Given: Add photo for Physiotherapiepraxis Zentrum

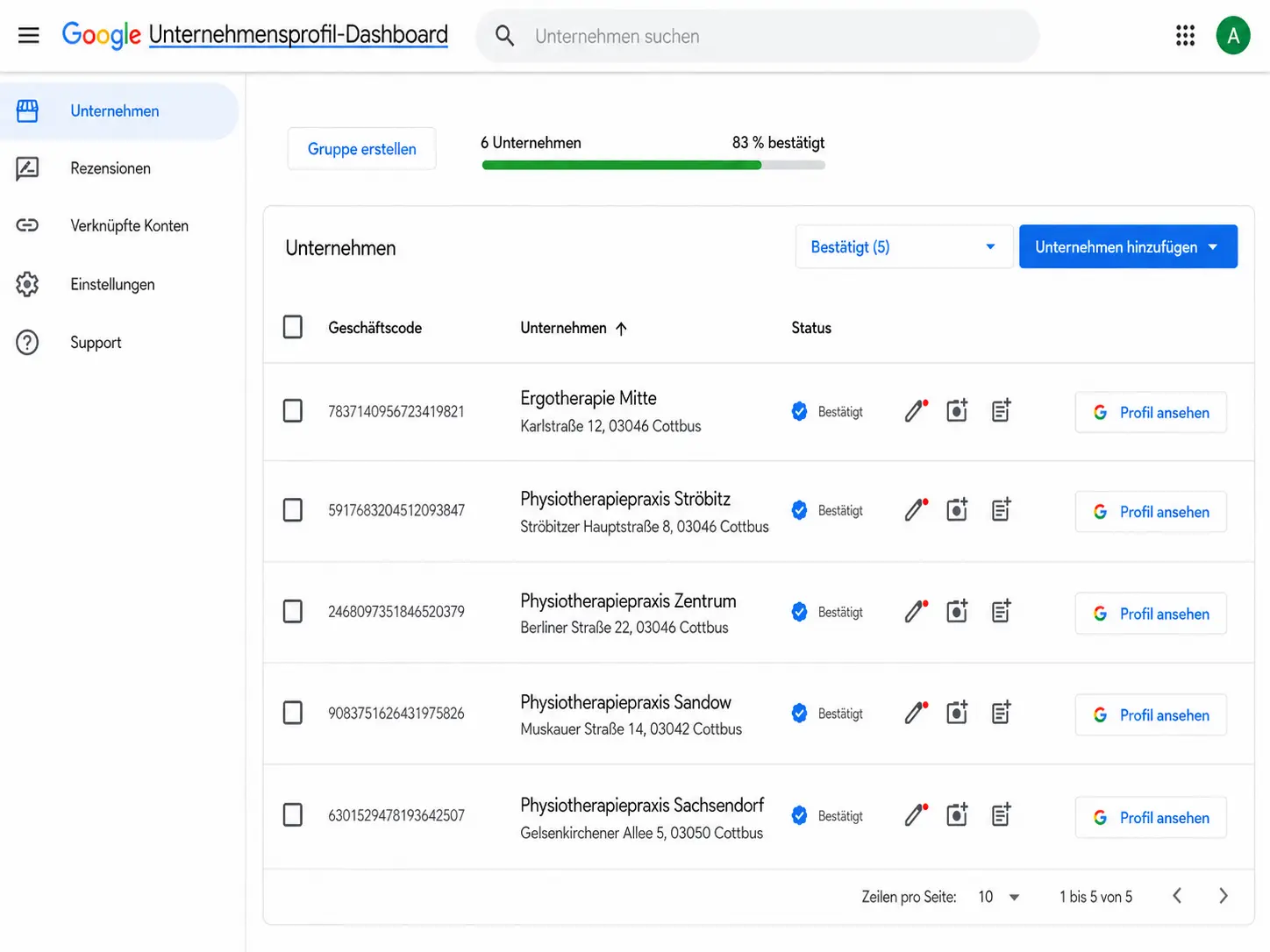Looking at the screenshot, I should click(x=958, y=611).
